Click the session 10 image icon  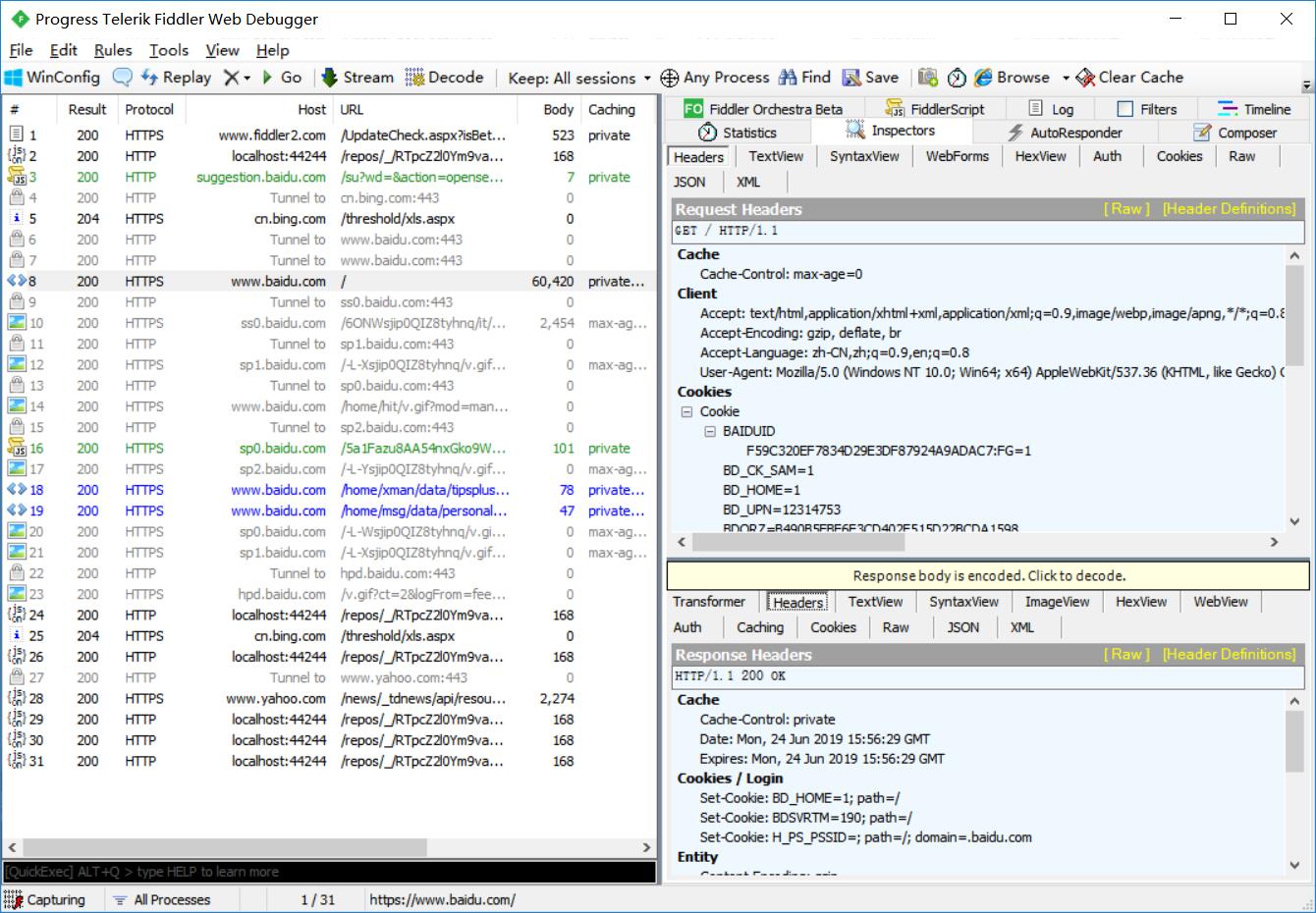16,323
